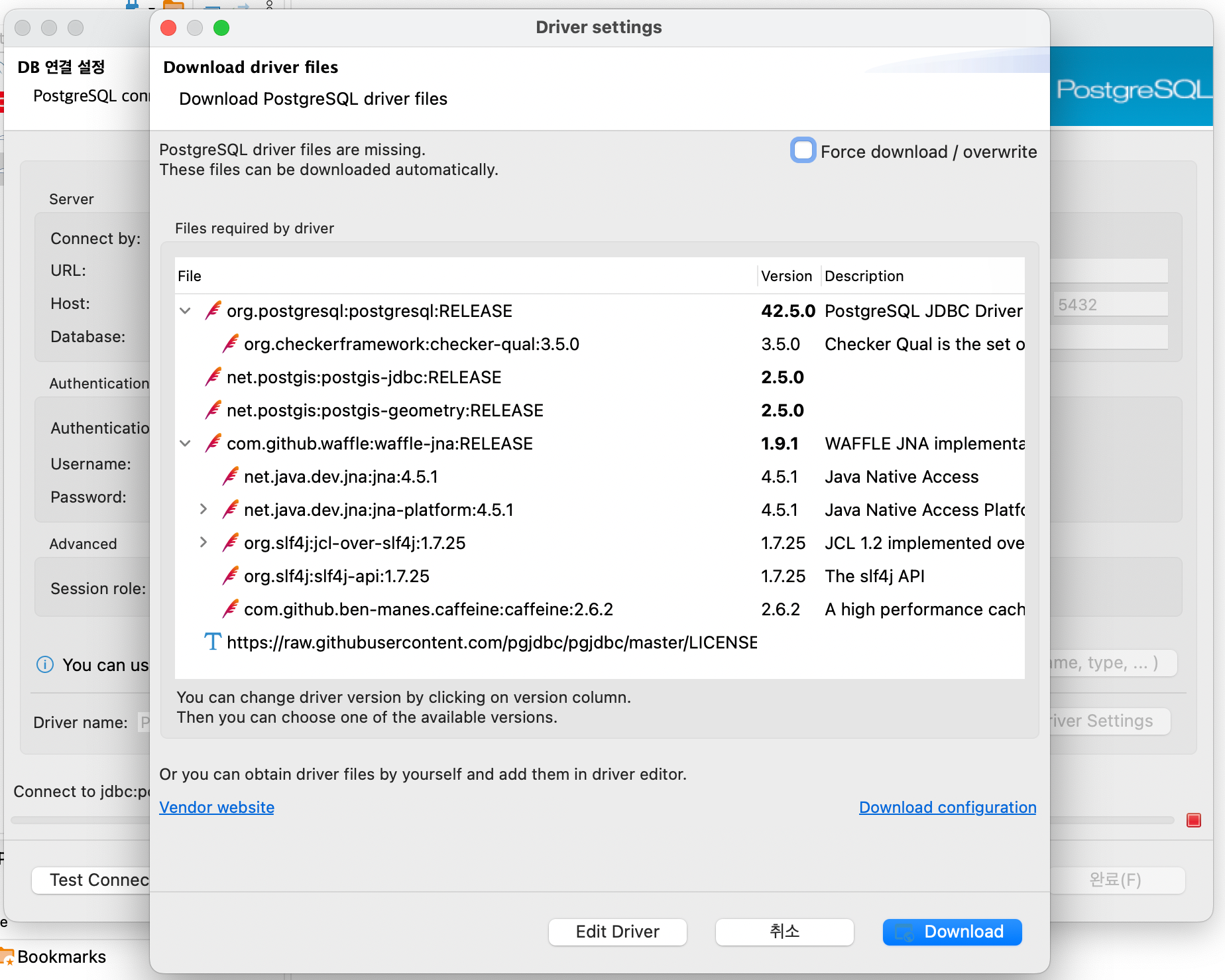Click Test Connection button in background window
The height and width of the screenshot is (980, 1225).
[x=91, y=880]
